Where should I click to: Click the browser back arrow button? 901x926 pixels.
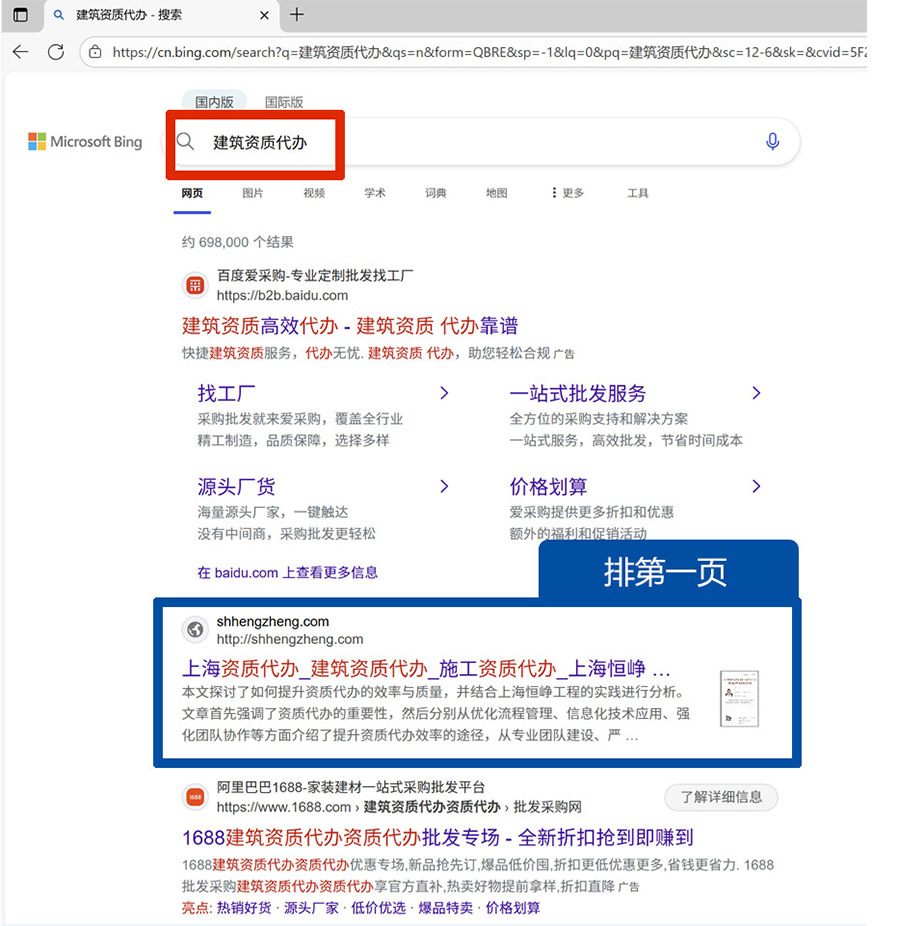[21, 52]
